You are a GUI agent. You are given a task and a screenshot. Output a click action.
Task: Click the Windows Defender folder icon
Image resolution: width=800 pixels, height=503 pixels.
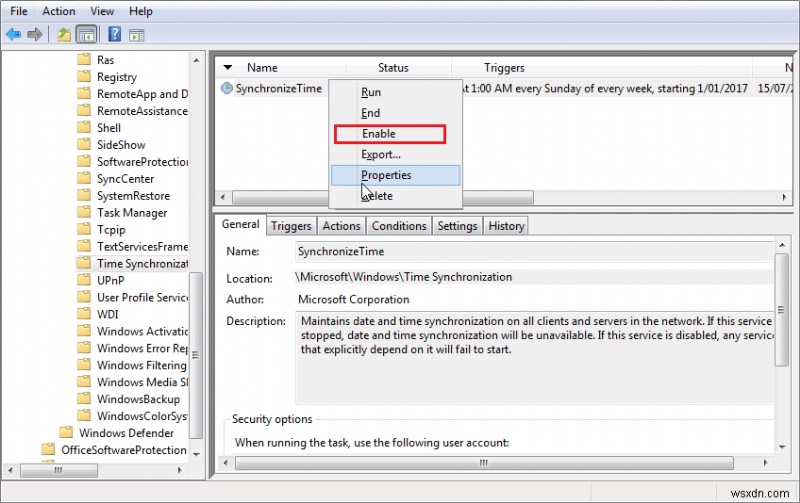click(66, 433)
